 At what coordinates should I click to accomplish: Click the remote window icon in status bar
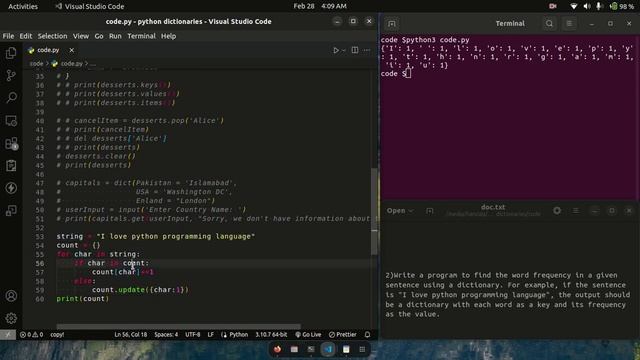pos(8,334)
